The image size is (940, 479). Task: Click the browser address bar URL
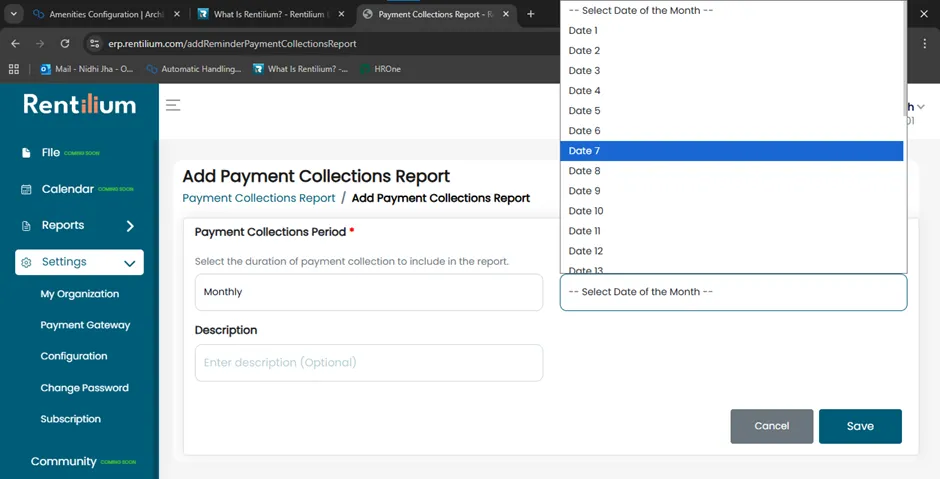coord(232,44)
